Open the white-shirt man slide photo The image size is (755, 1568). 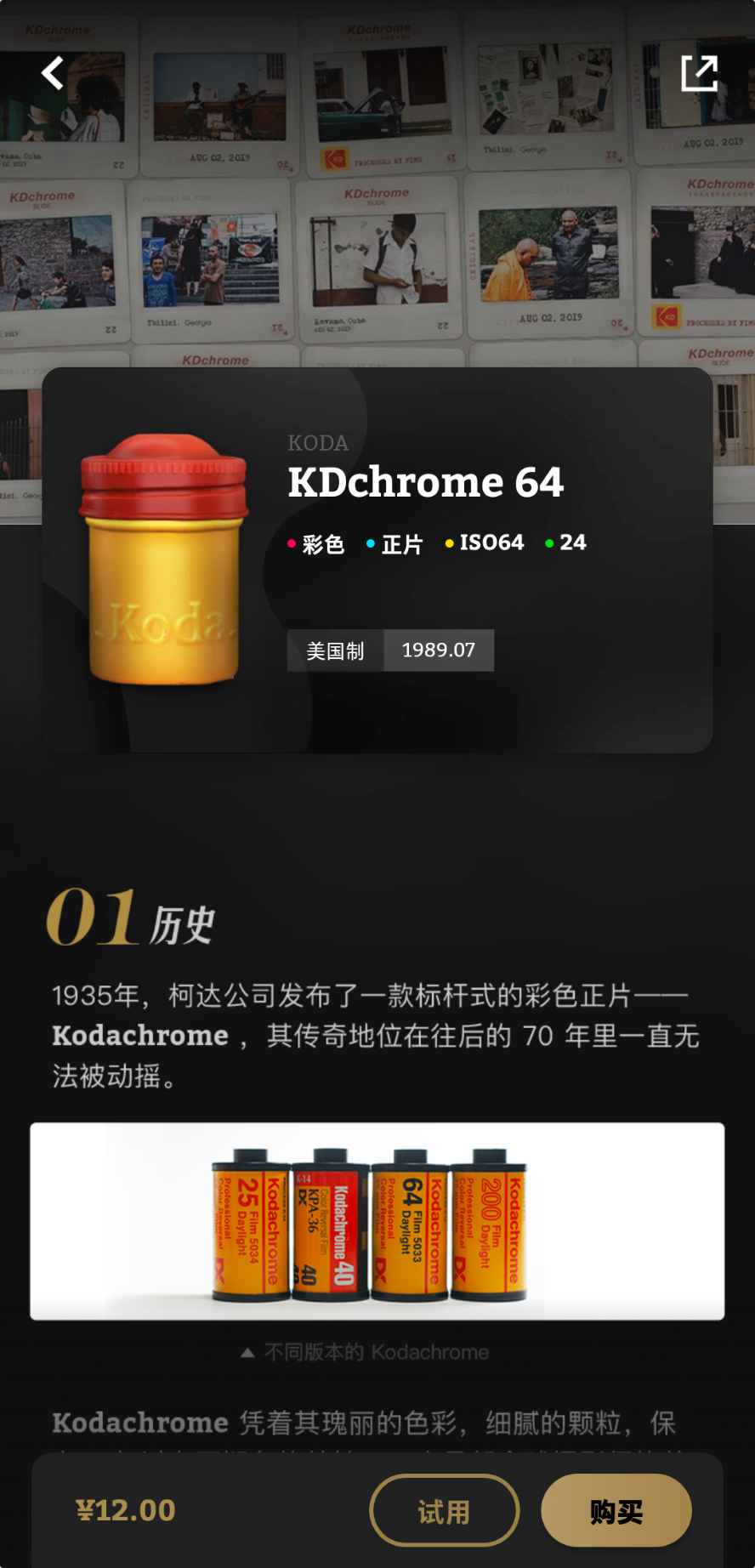379,258
